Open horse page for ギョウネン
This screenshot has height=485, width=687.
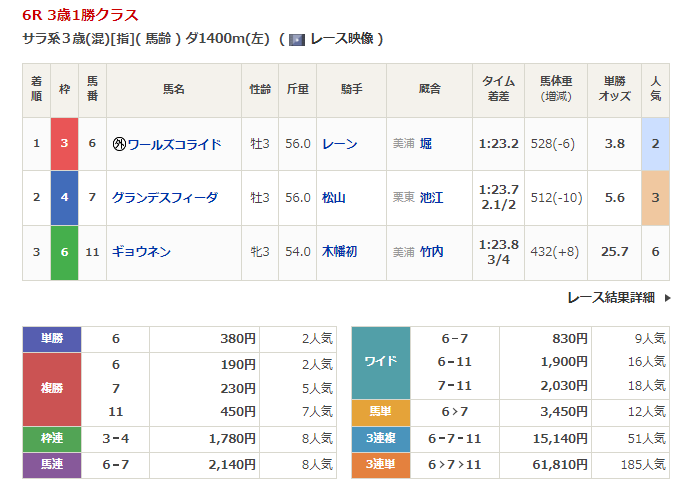tap(141, 251)
